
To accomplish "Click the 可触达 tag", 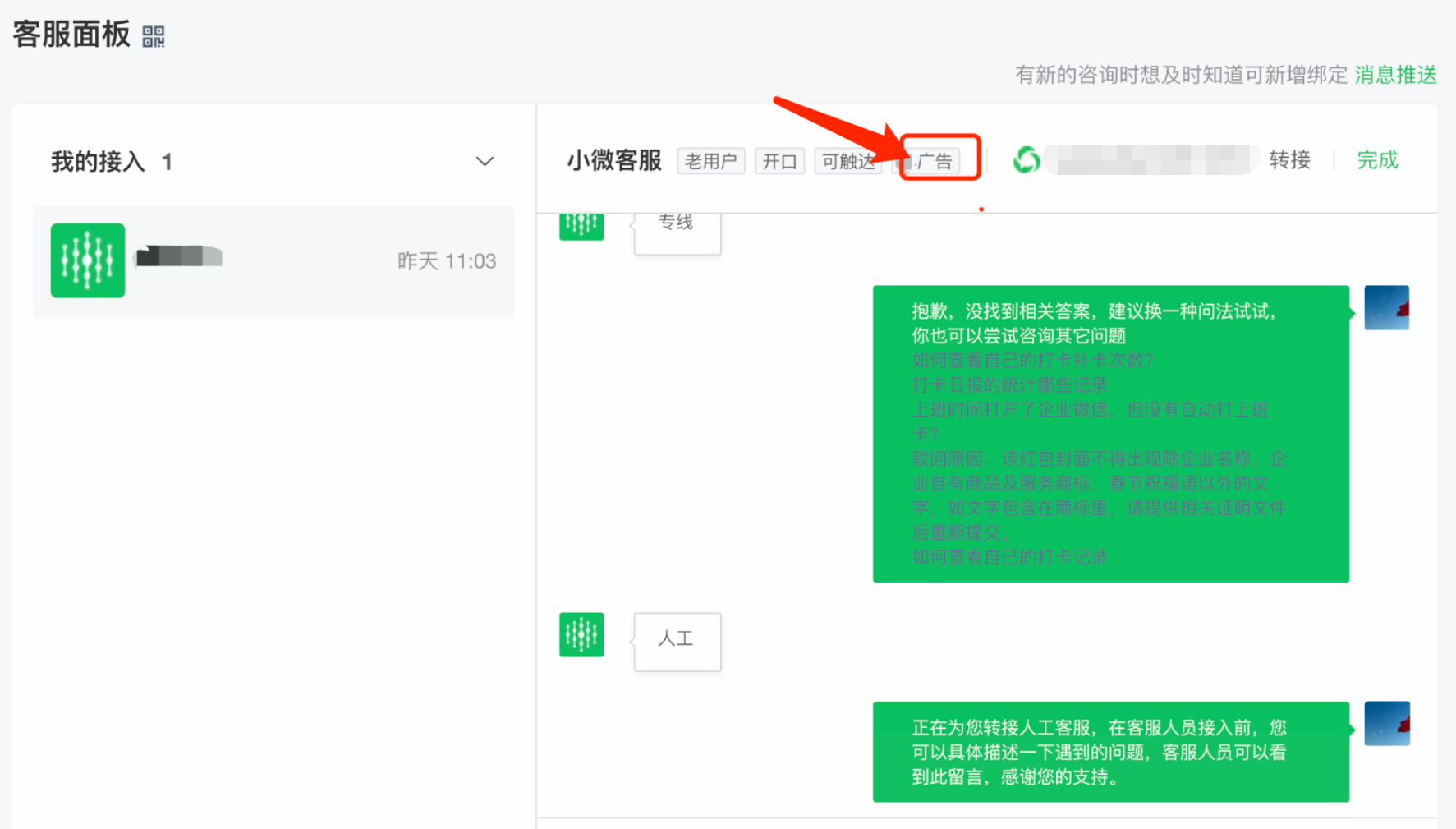I will [x=847, y=161].
